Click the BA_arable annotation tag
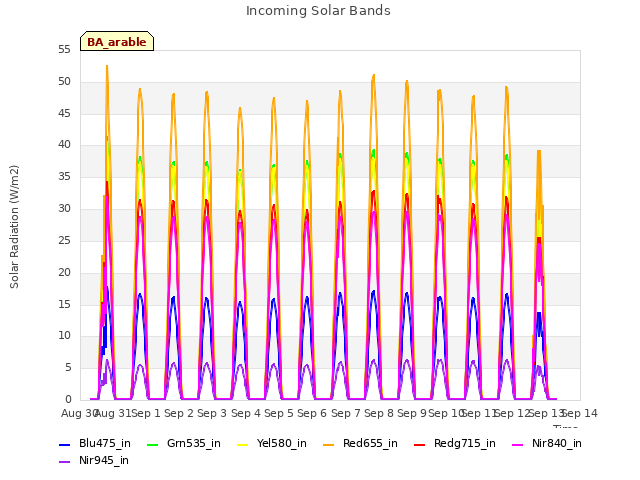The image size is (640, 480). tap(117, 41)
